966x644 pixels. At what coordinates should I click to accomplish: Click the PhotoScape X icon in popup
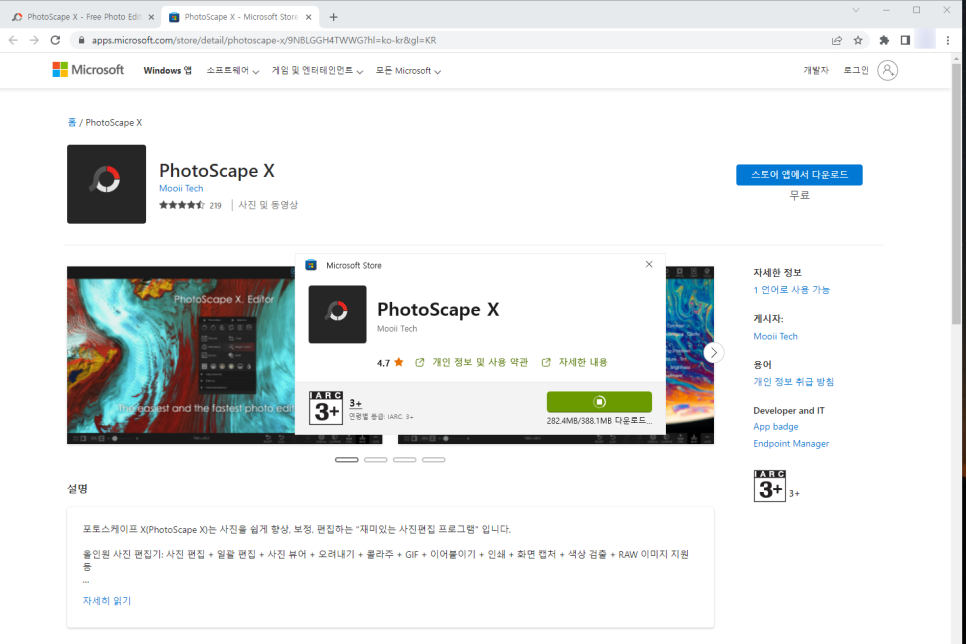tap(338, 314)
